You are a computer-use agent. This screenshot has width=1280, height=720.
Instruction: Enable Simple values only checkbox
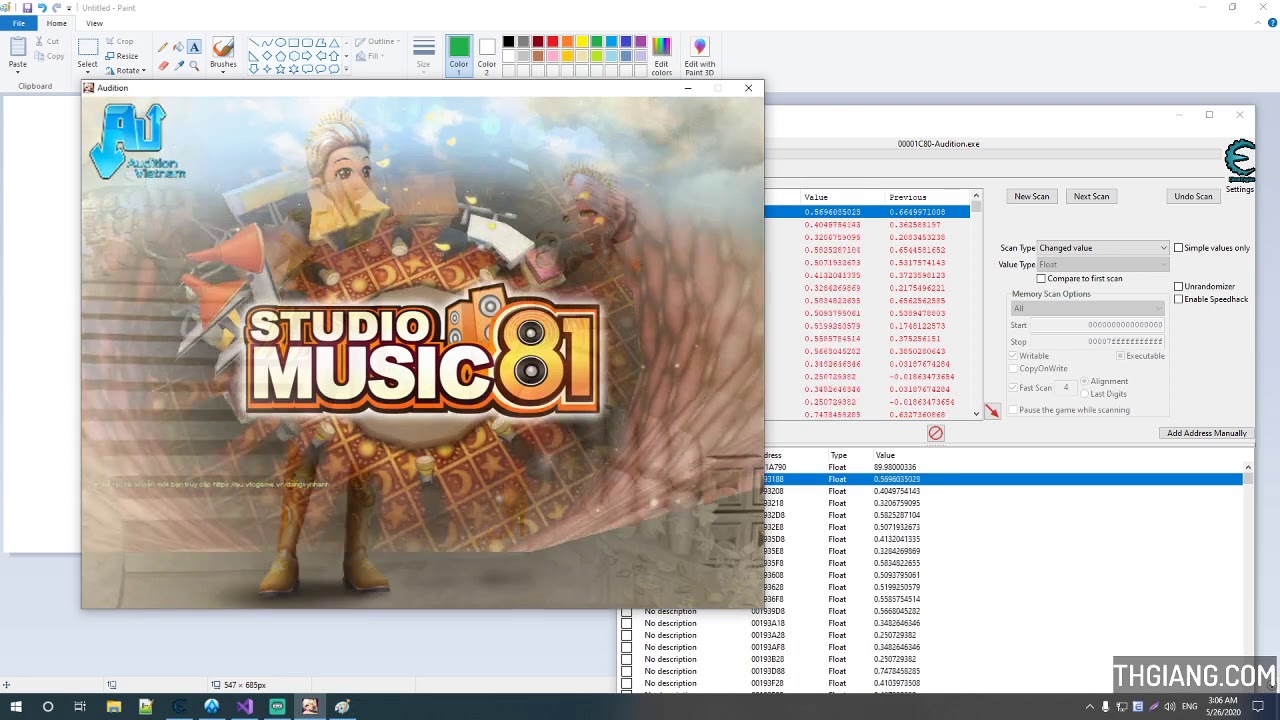click(1178, 248)
